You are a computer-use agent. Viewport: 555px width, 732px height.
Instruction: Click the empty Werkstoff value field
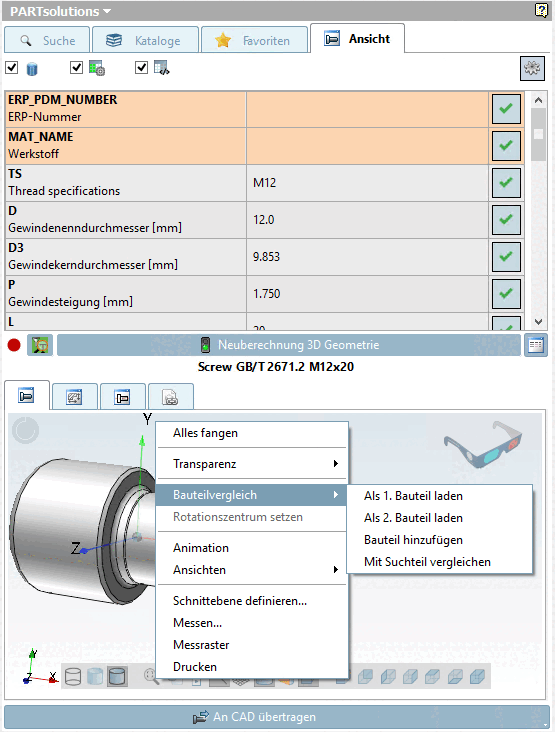tap(367, 146)
